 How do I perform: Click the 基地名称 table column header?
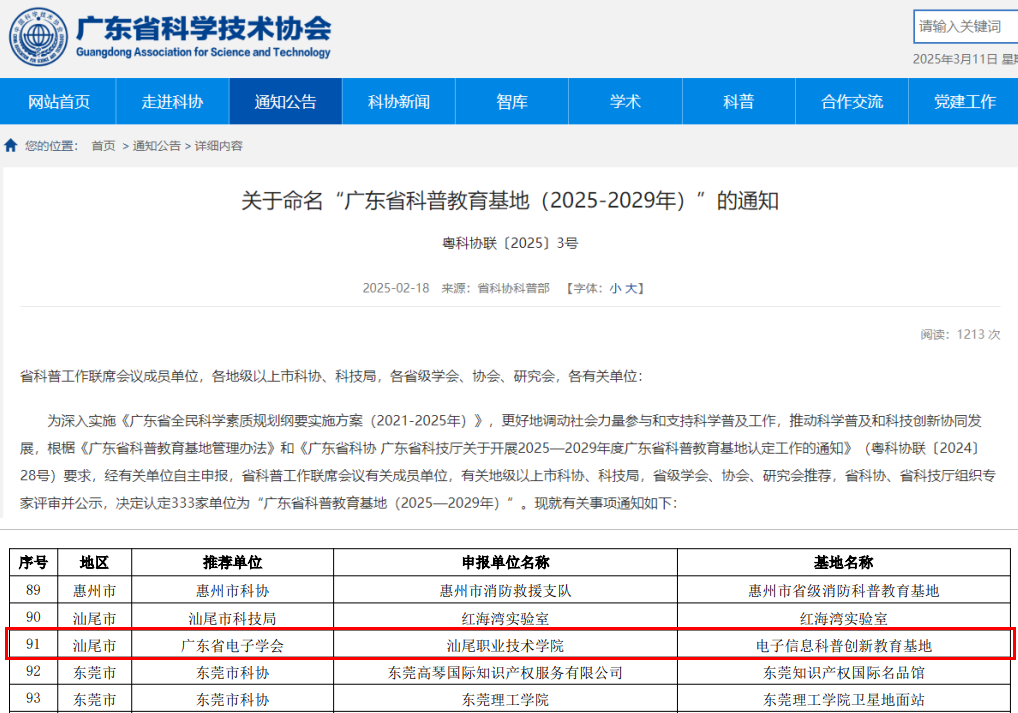[843, 563]
